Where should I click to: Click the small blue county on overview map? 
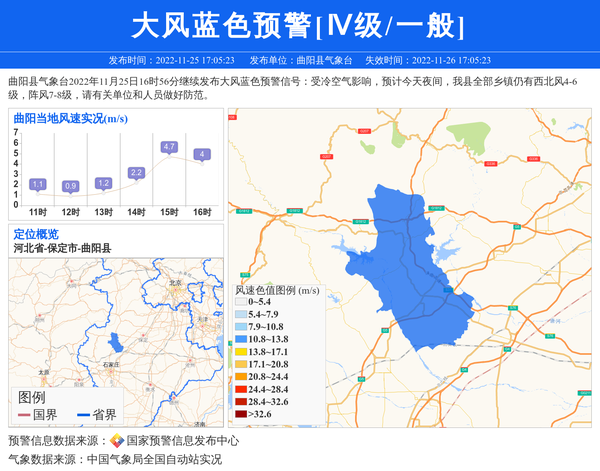[x=118, y=342]
